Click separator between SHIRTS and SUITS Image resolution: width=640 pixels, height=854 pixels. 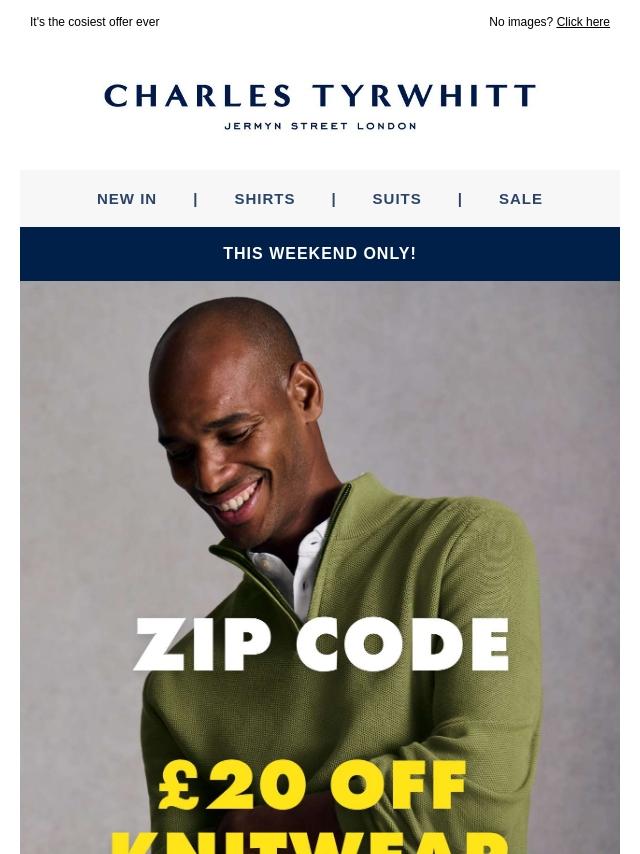334,199
